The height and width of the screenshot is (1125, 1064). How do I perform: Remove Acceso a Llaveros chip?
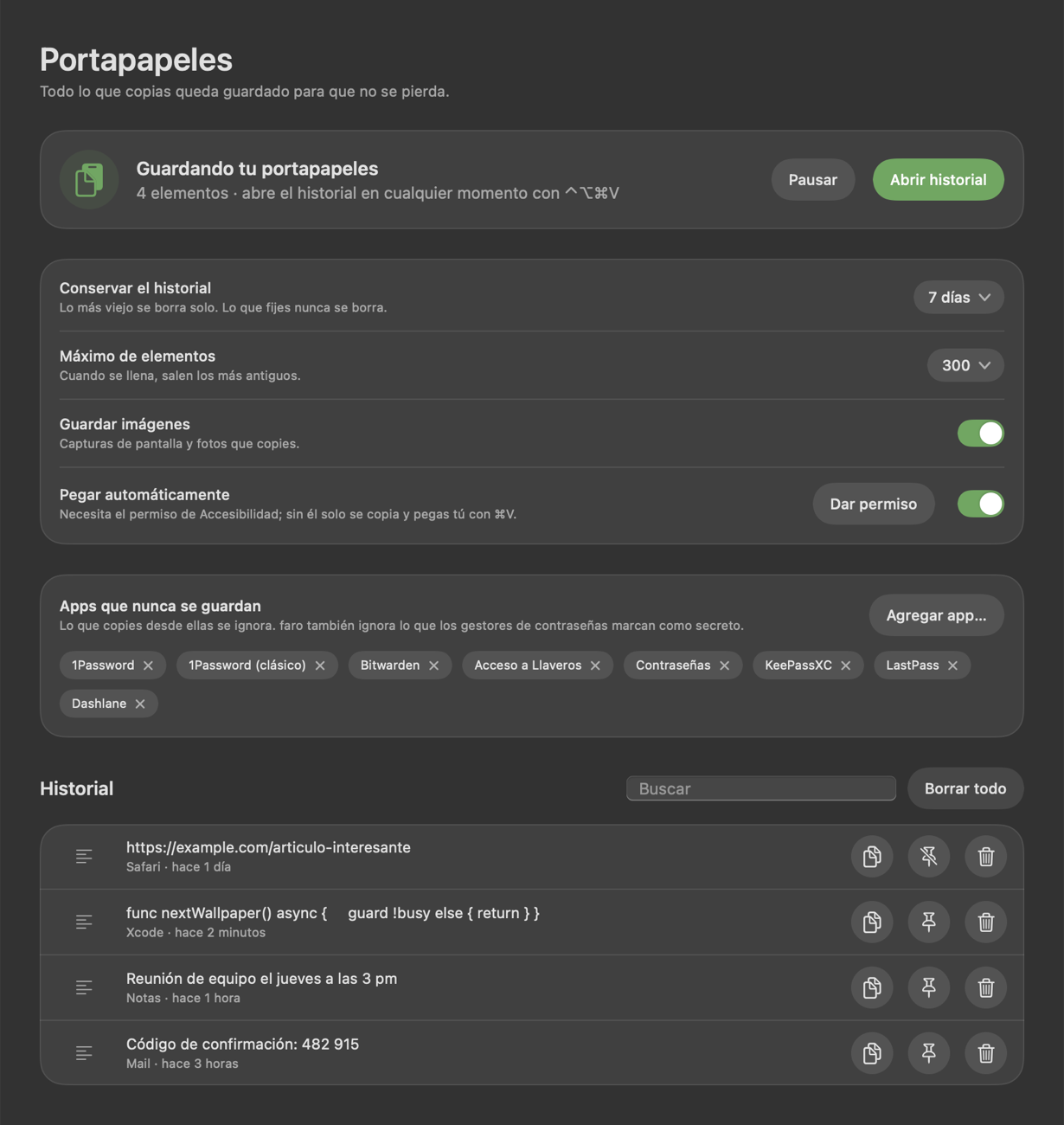(x=595, y=665)
